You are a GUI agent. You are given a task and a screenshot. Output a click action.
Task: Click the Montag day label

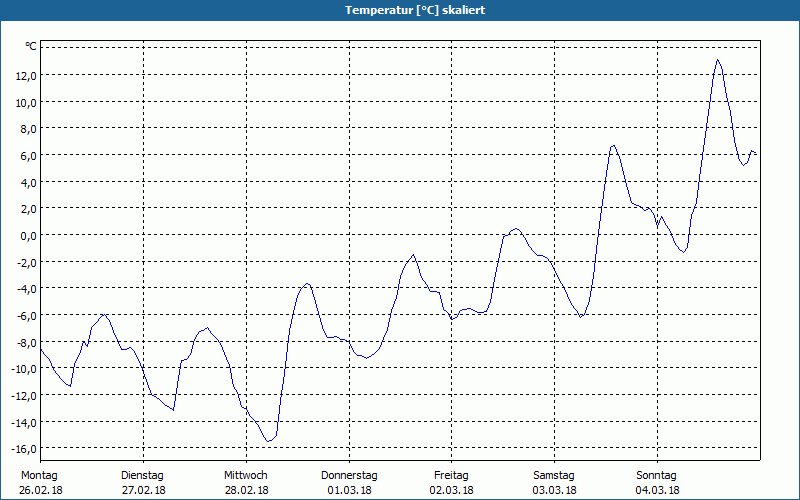[x=39, y=476]
